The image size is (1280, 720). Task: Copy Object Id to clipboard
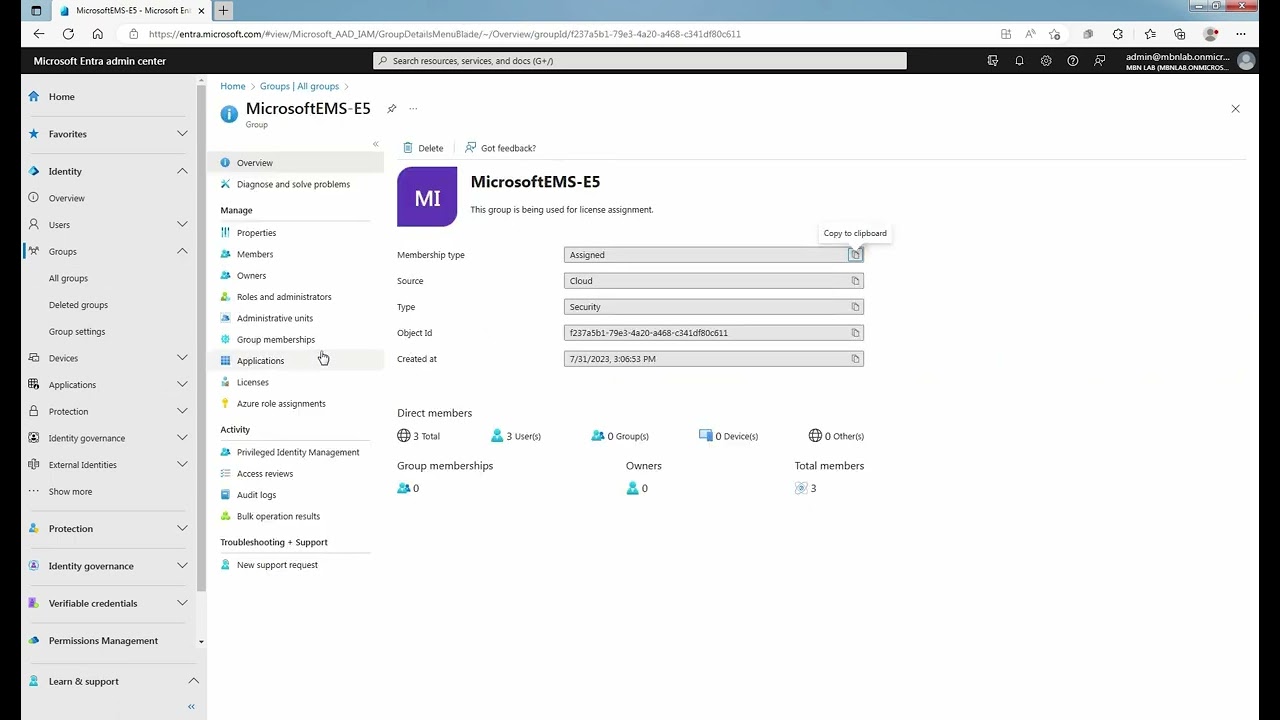pyautogui.click(x=855, y=333)
